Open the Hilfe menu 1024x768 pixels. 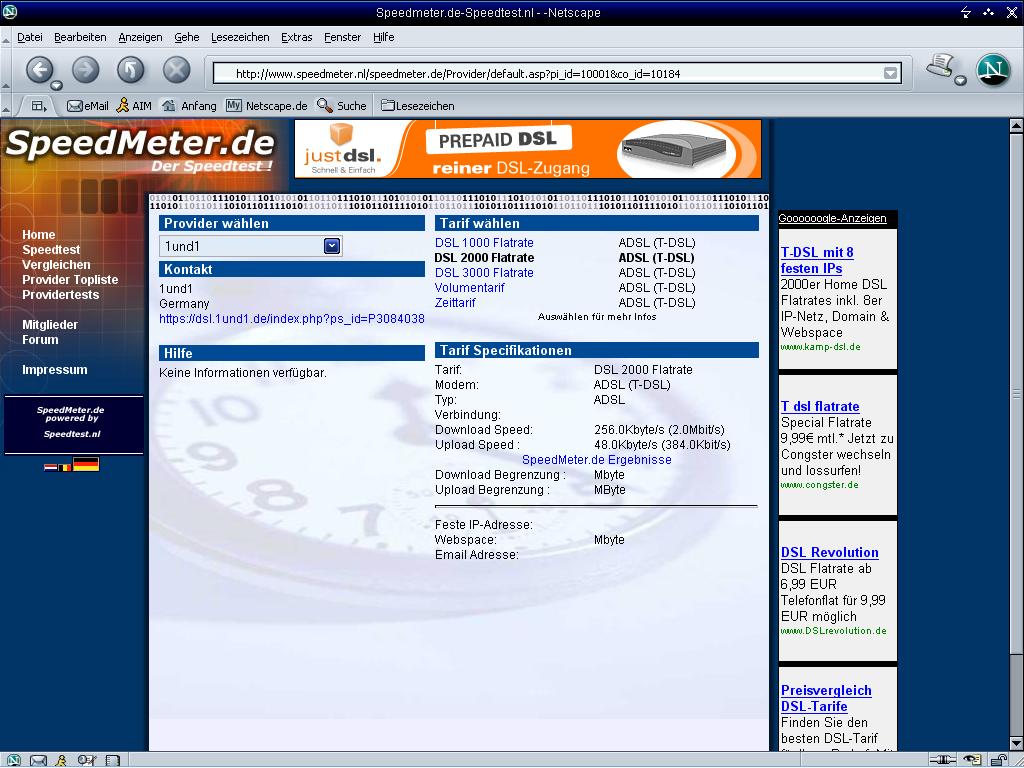coord(383,37)
